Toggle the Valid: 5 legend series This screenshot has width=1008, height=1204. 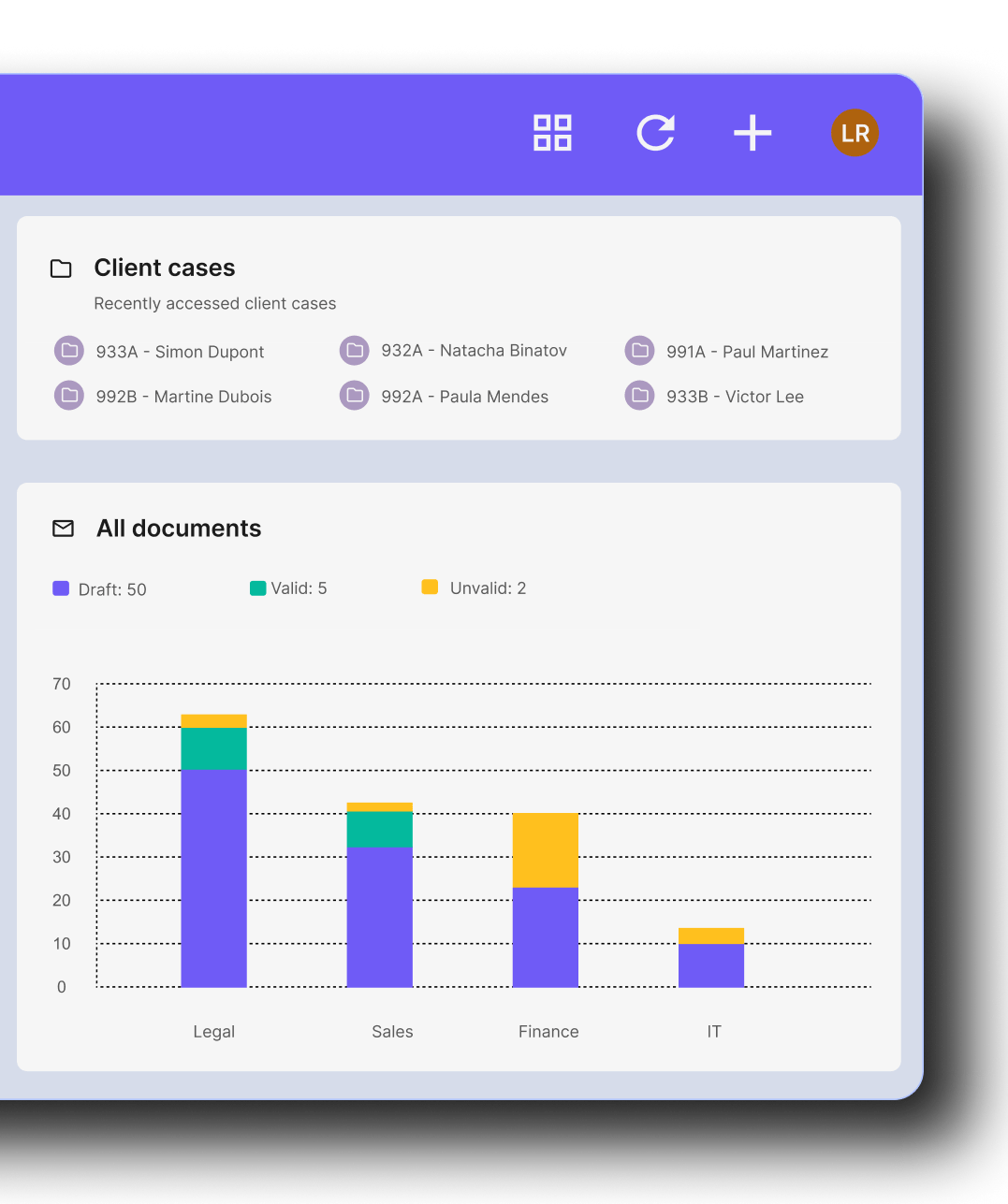288,588
